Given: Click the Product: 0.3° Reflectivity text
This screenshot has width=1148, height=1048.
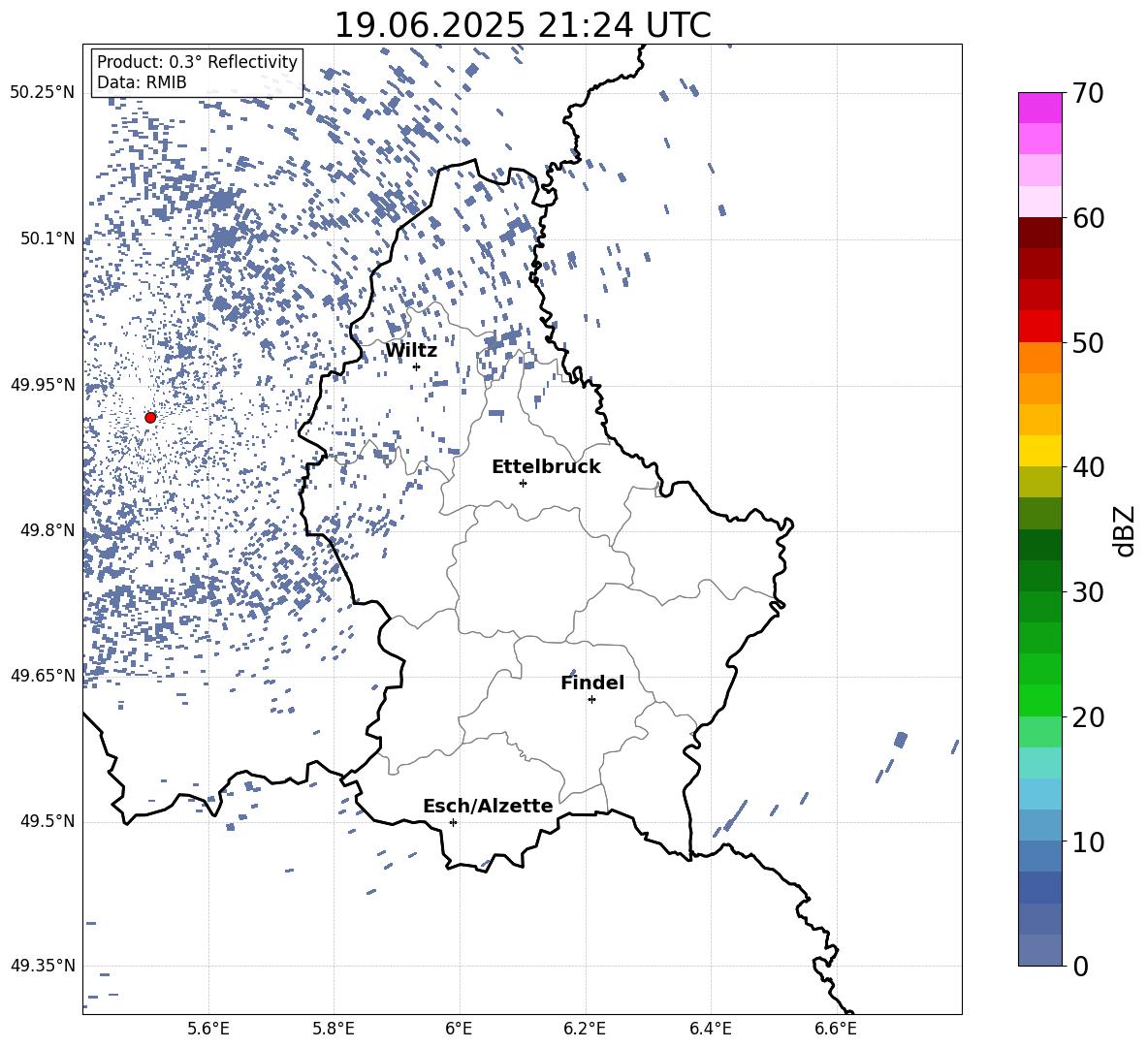Looking at the screenshot, I should click(197, 62).
